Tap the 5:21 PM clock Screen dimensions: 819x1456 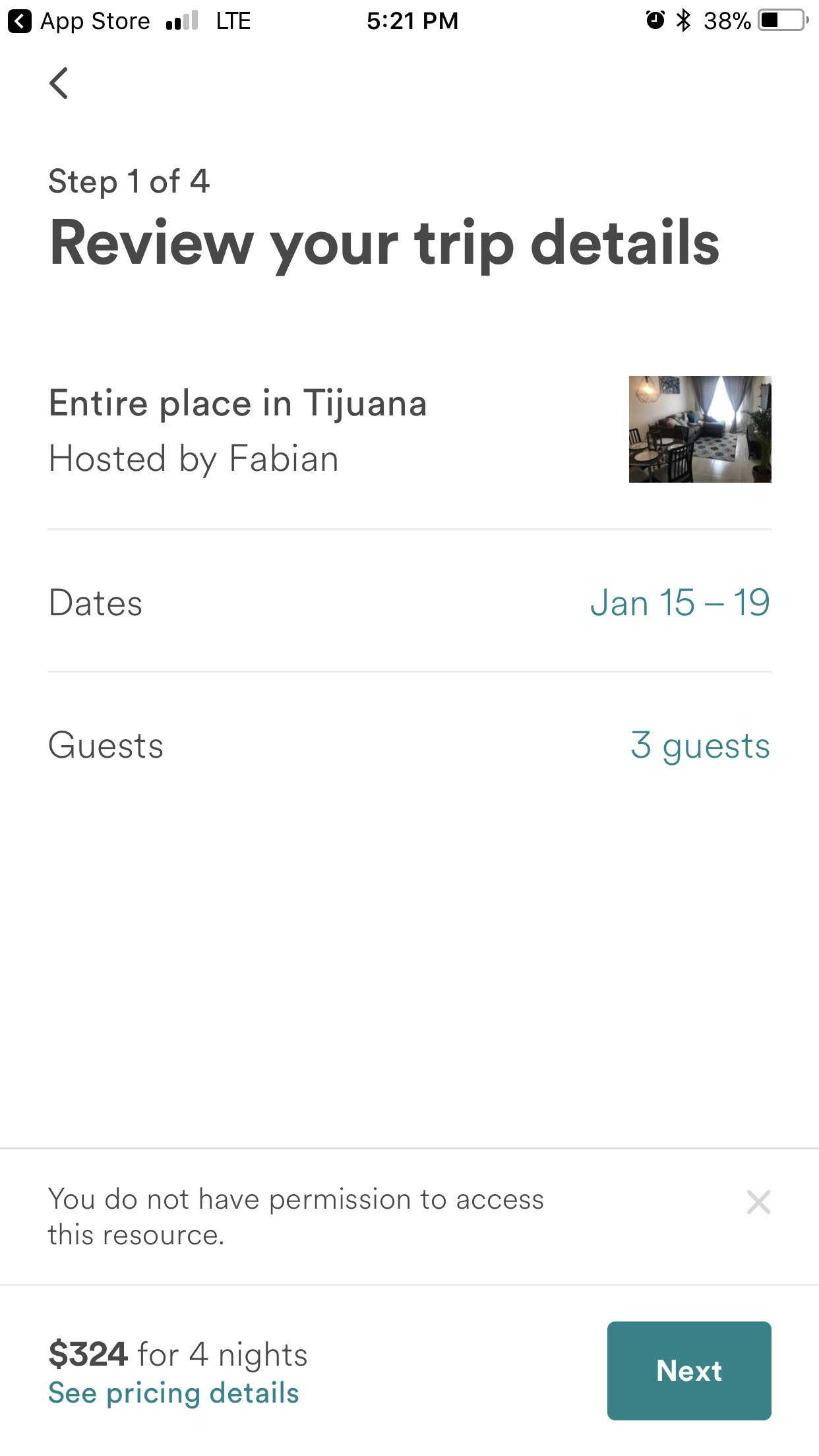click(x=412, y=21)
